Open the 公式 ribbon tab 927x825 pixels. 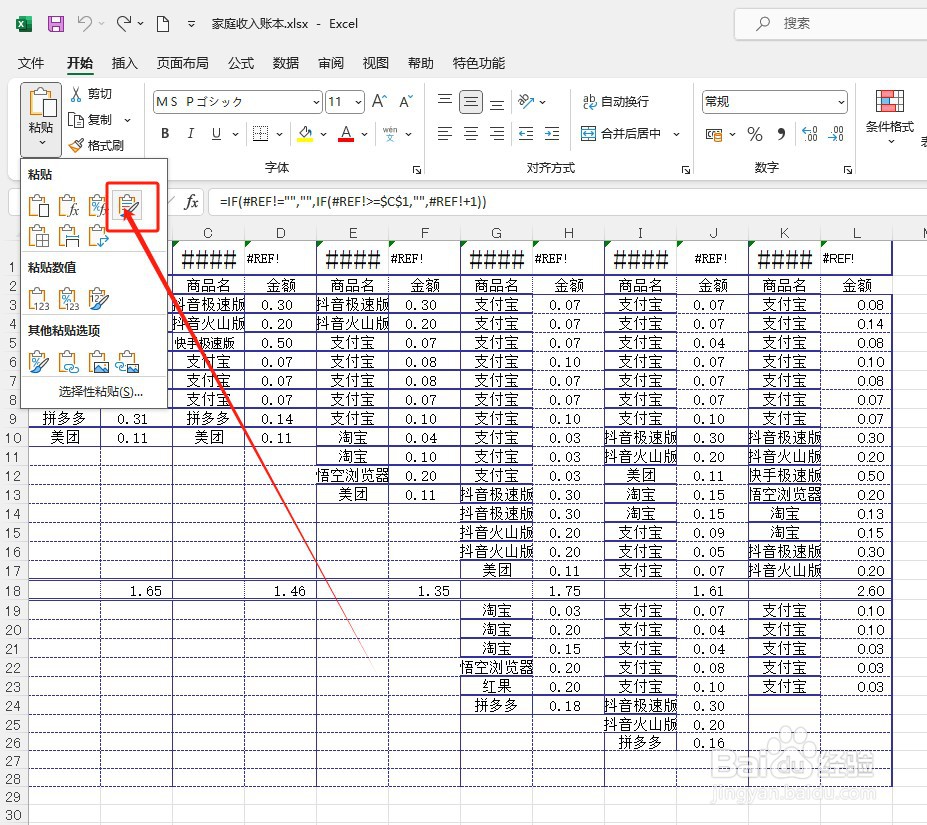coord(240,63)
